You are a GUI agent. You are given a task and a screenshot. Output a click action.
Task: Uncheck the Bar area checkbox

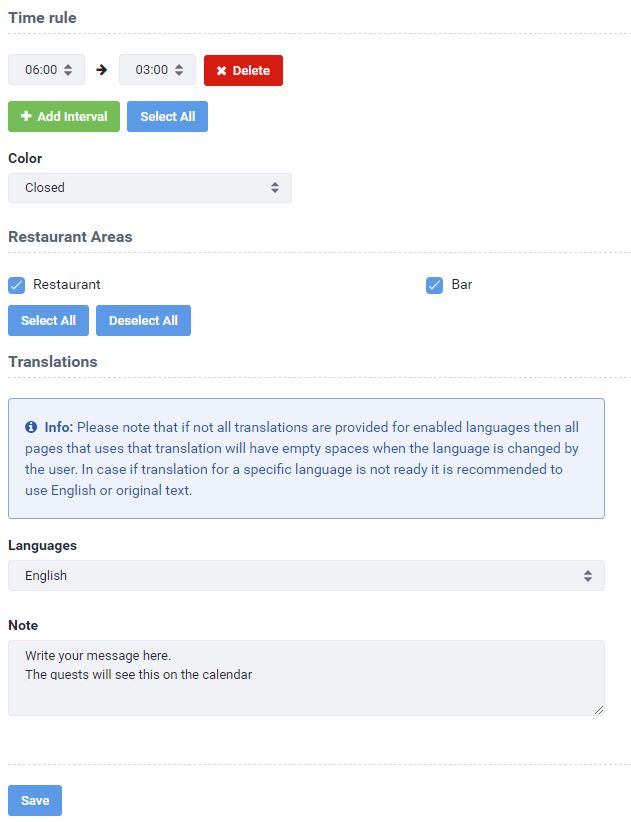click(434, 285)
